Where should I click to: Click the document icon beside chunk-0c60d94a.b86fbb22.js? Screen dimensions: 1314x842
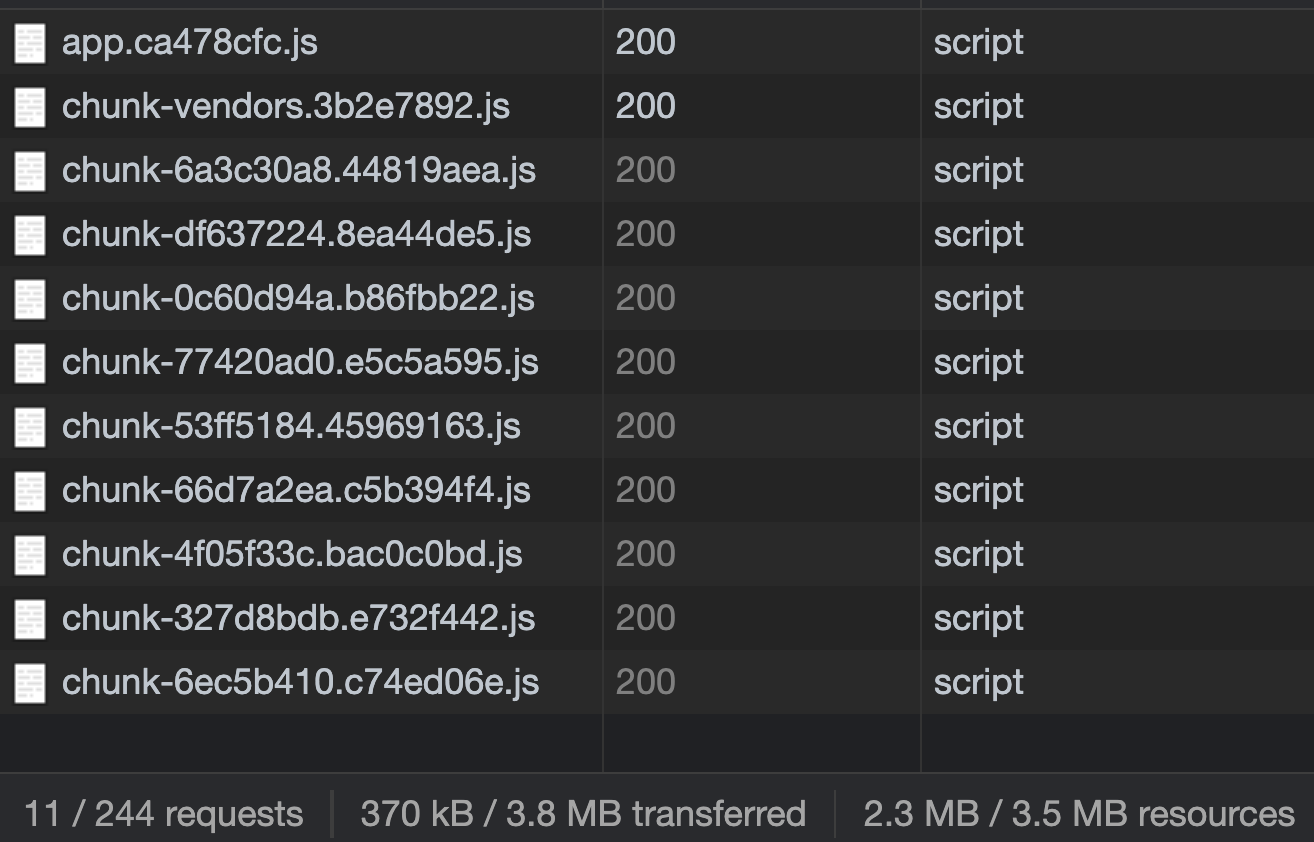[30, 298]
